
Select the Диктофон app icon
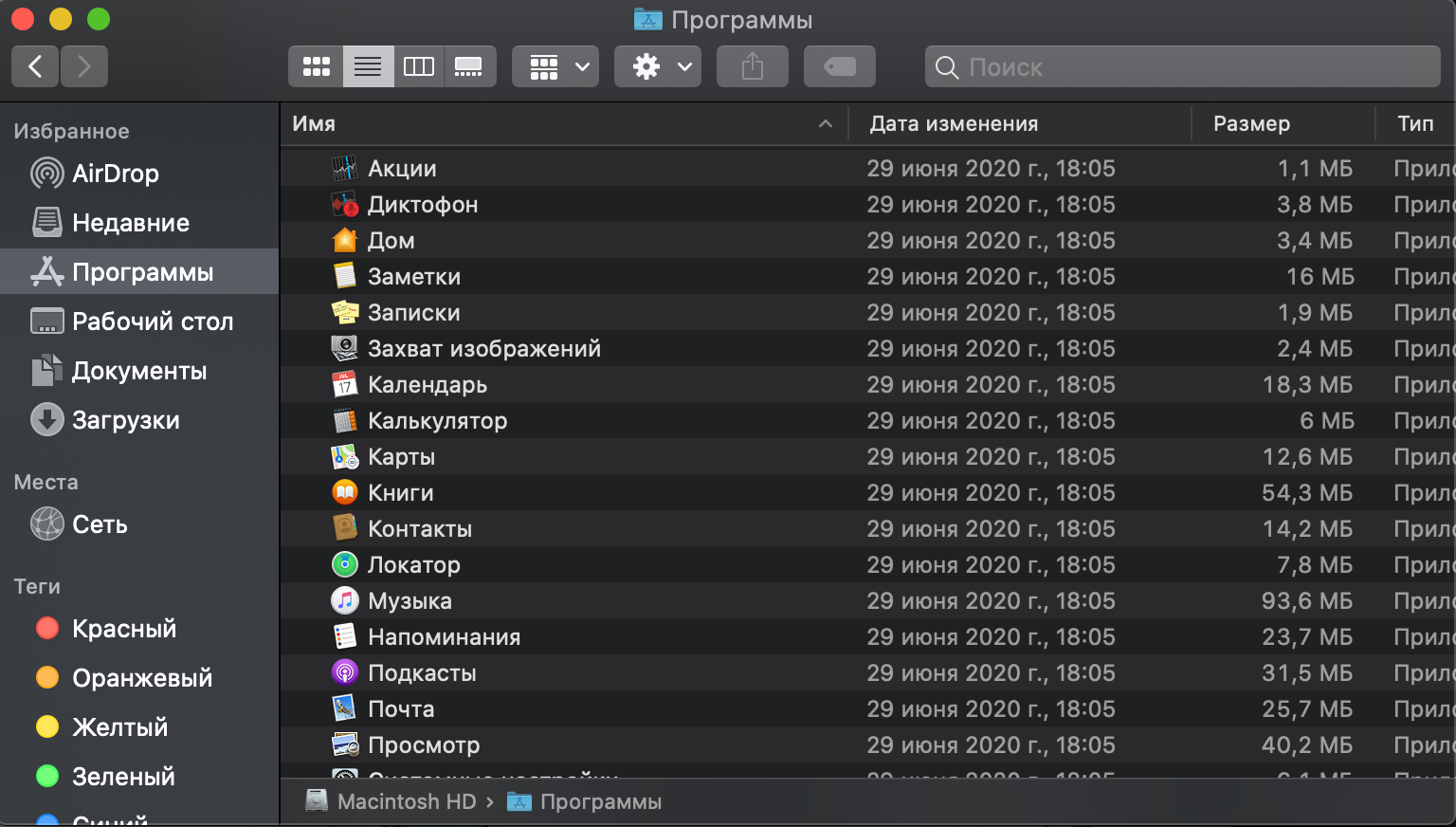click(x=344, y=205)
